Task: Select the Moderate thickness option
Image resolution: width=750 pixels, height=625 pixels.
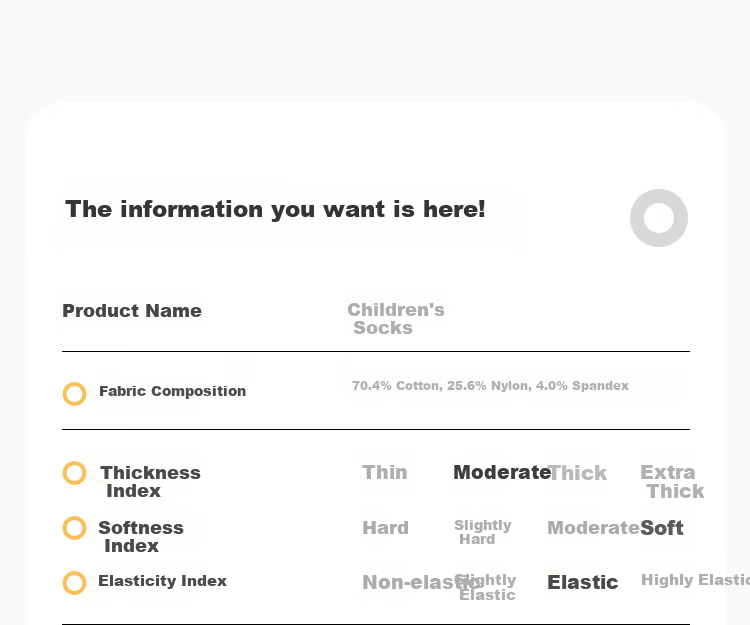Action: tap(502, 472)
